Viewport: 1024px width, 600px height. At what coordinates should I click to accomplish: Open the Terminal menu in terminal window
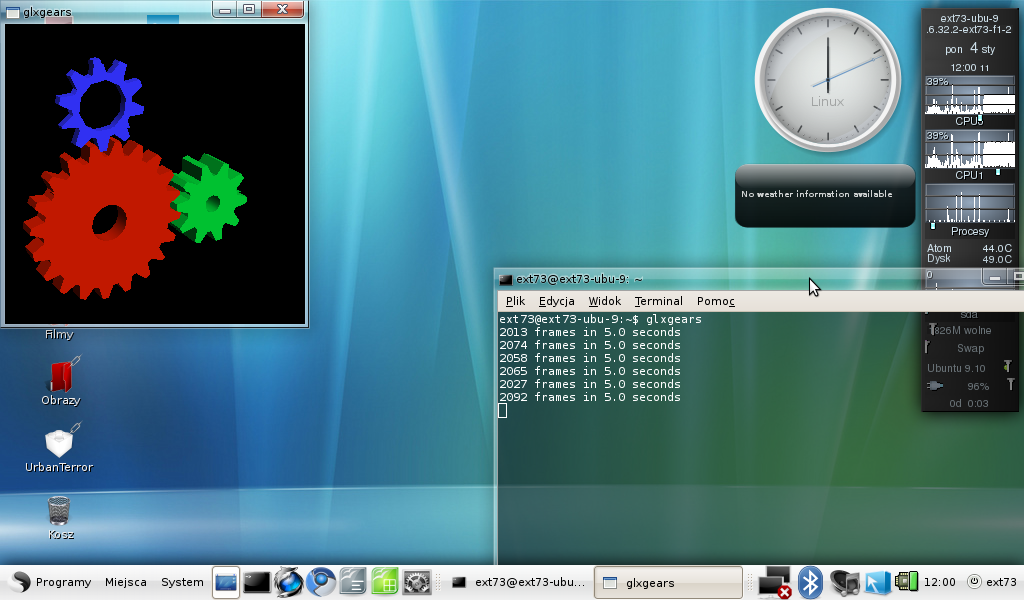coord(658,301)
